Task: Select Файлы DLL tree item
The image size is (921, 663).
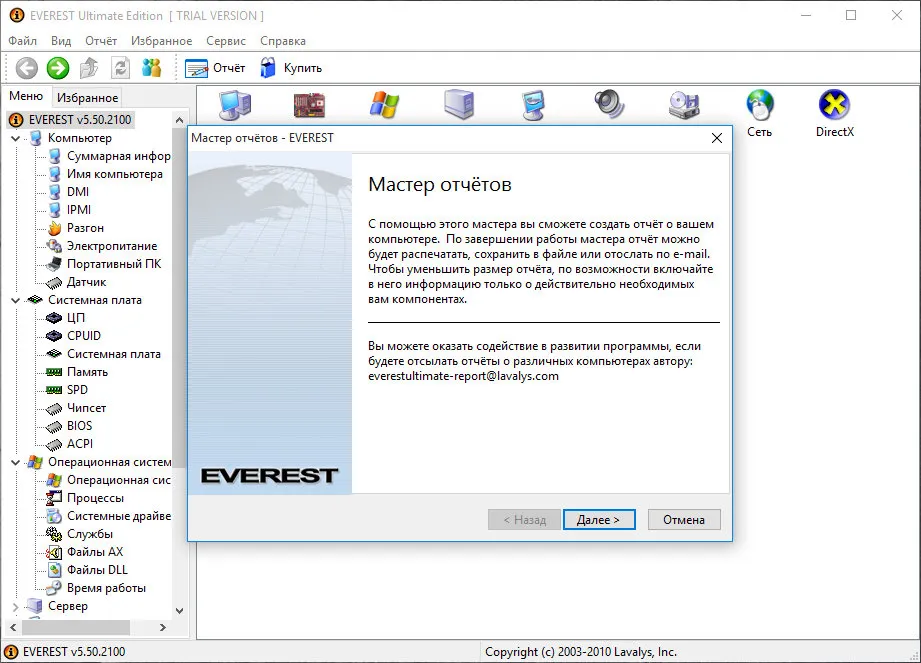Action: coord(87,570)
